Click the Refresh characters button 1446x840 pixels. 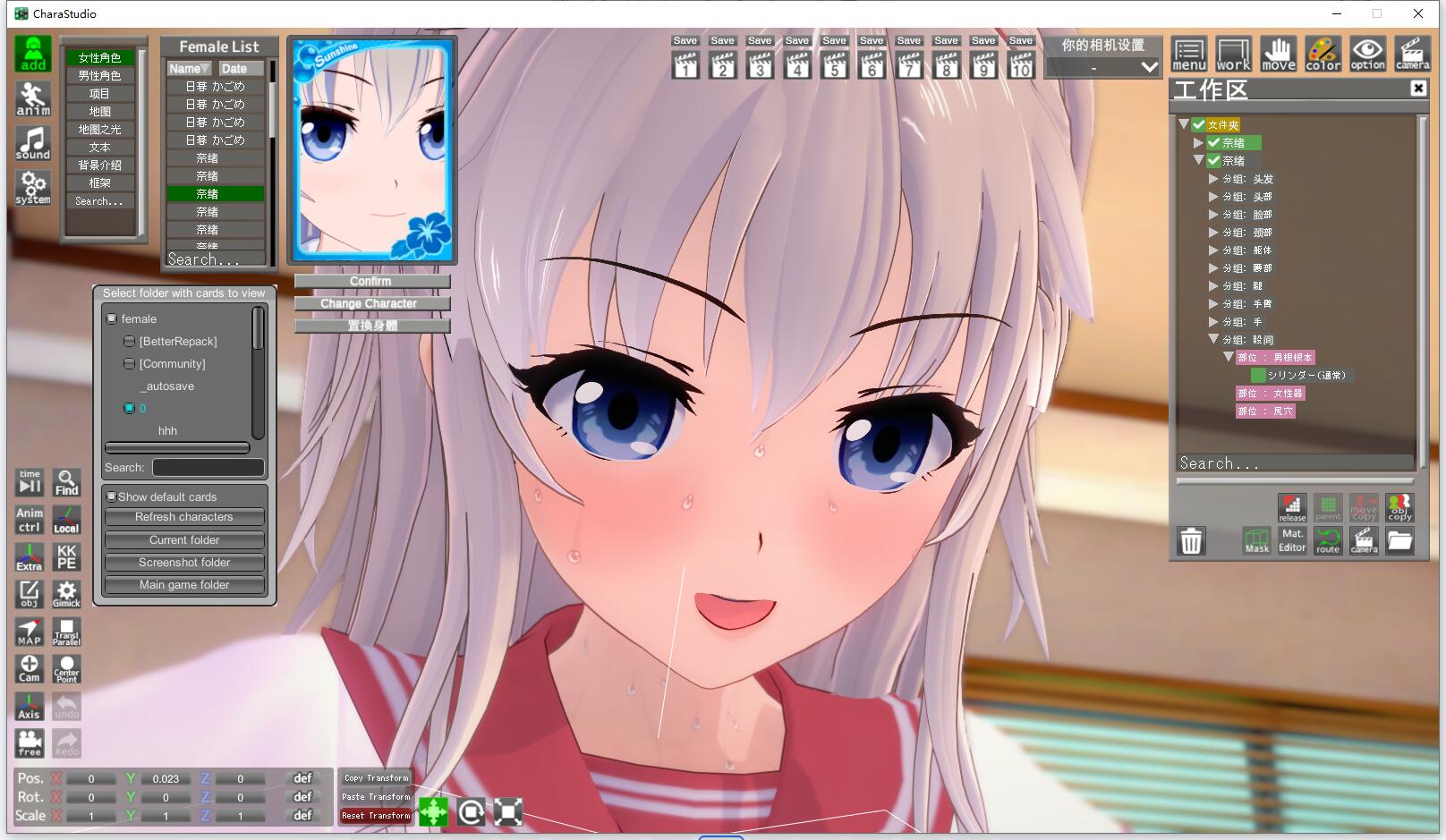[184, 517]
